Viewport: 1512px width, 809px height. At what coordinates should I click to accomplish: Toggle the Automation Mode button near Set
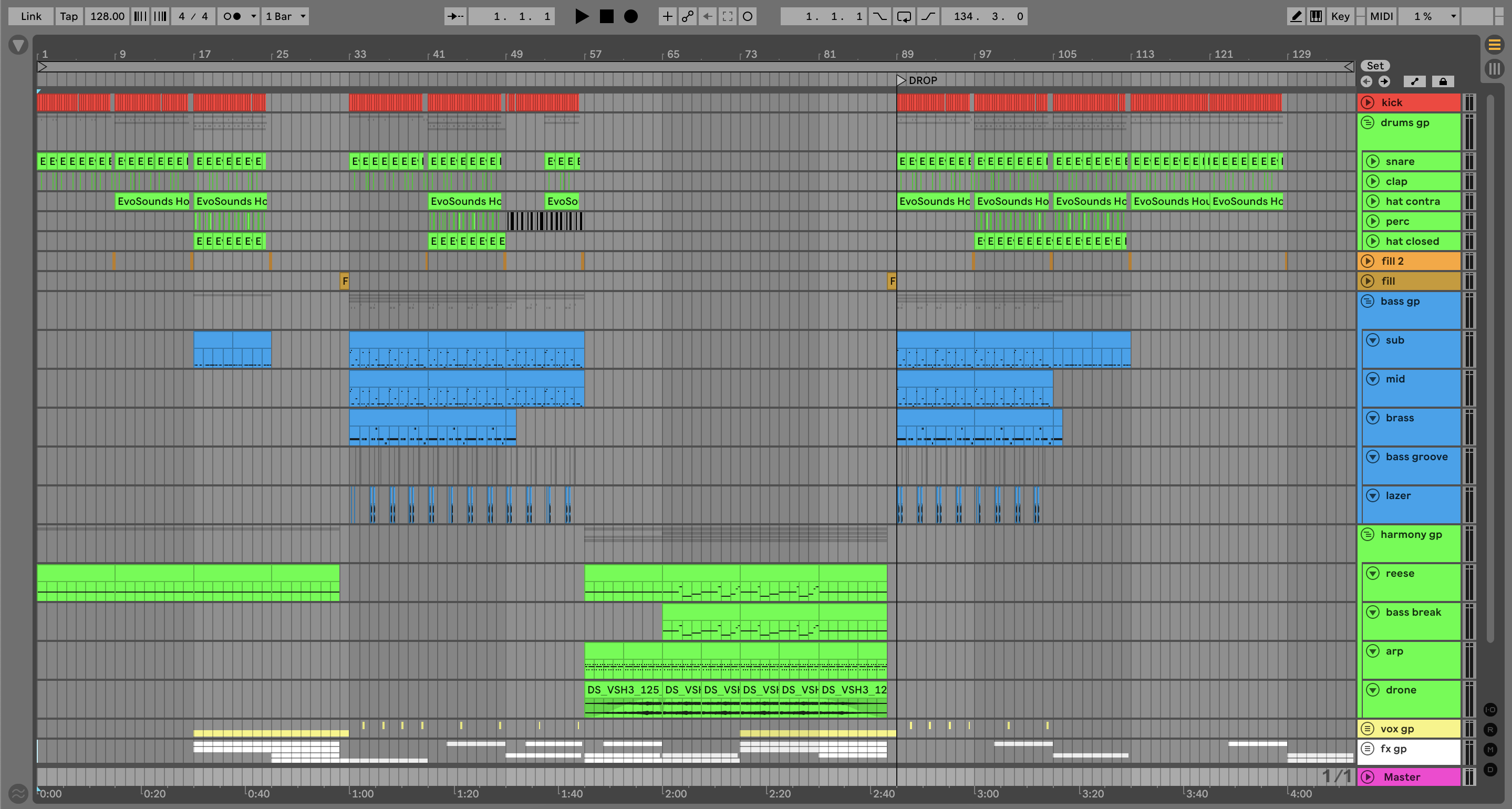[1415, 81]
